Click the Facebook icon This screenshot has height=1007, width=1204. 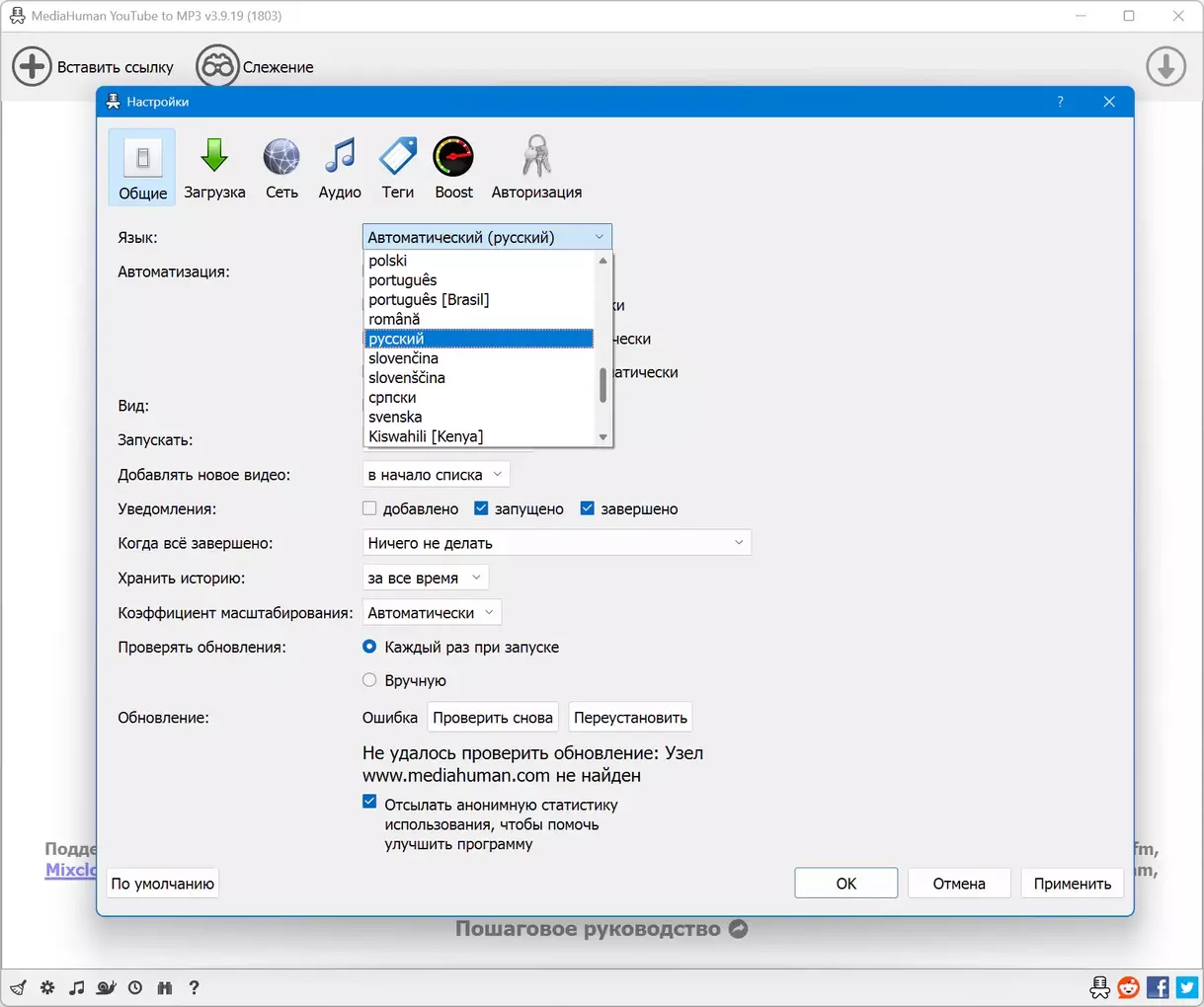click(1158, 987)
